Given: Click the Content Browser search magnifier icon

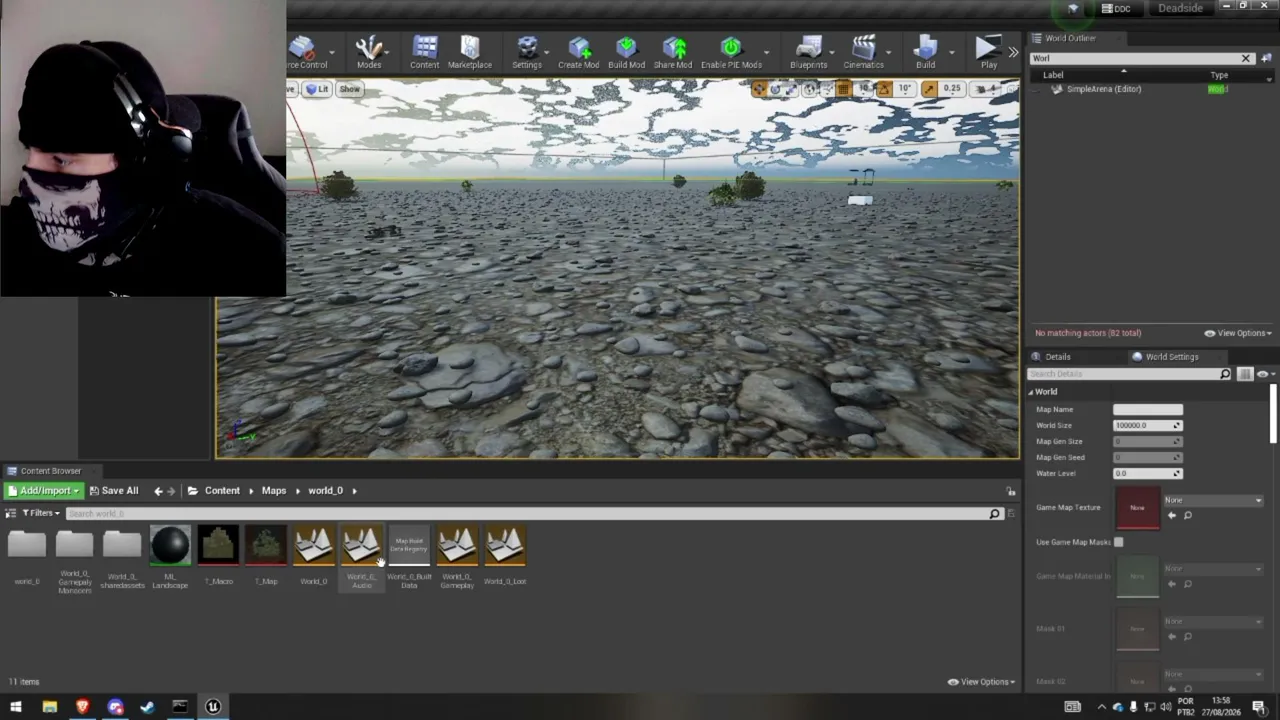Looking at the screenshot, I should pyautogui.click(x=994, y=514).
